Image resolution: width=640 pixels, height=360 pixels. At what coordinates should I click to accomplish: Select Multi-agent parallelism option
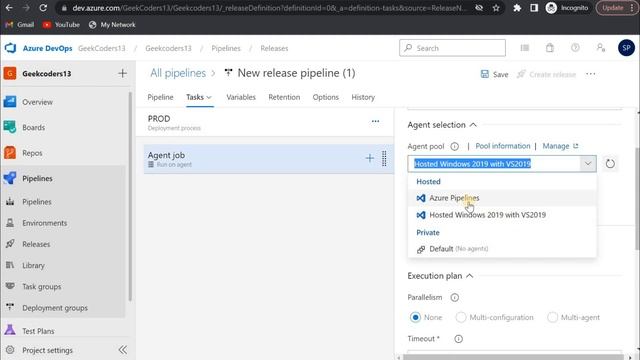click(552, 317)
